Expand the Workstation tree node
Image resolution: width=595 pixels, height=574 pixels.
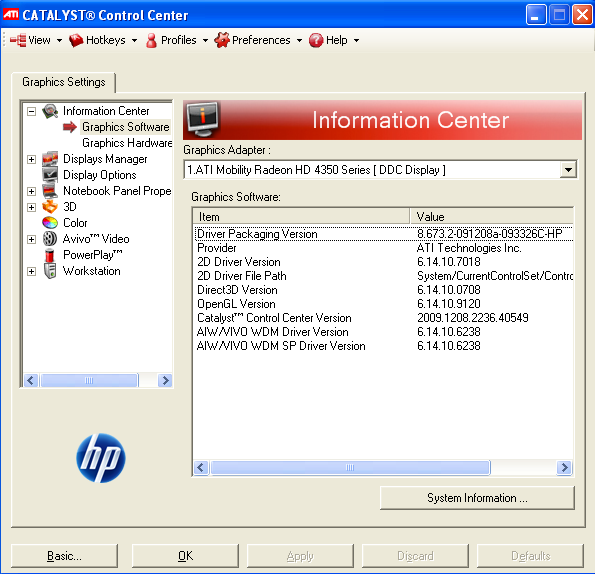[31, 271]
